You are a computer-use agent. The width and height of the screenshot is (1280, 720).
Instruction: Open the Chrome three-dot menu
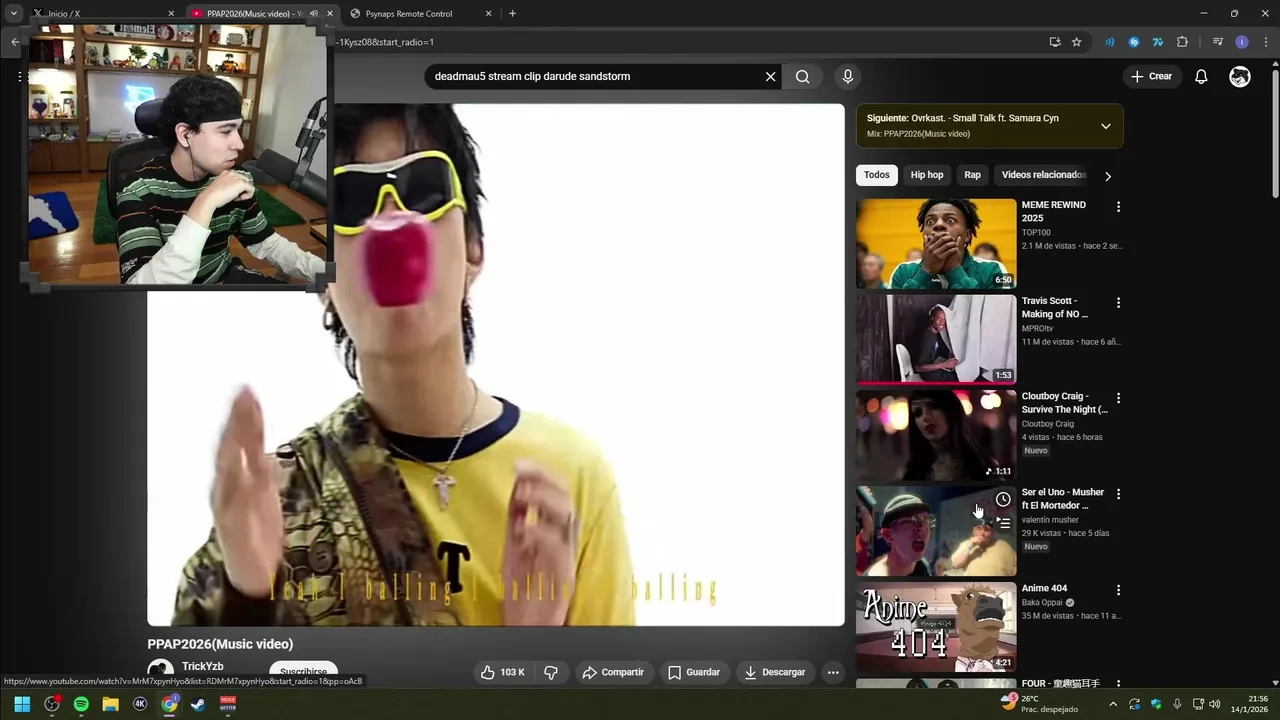tap(1266, 42)
